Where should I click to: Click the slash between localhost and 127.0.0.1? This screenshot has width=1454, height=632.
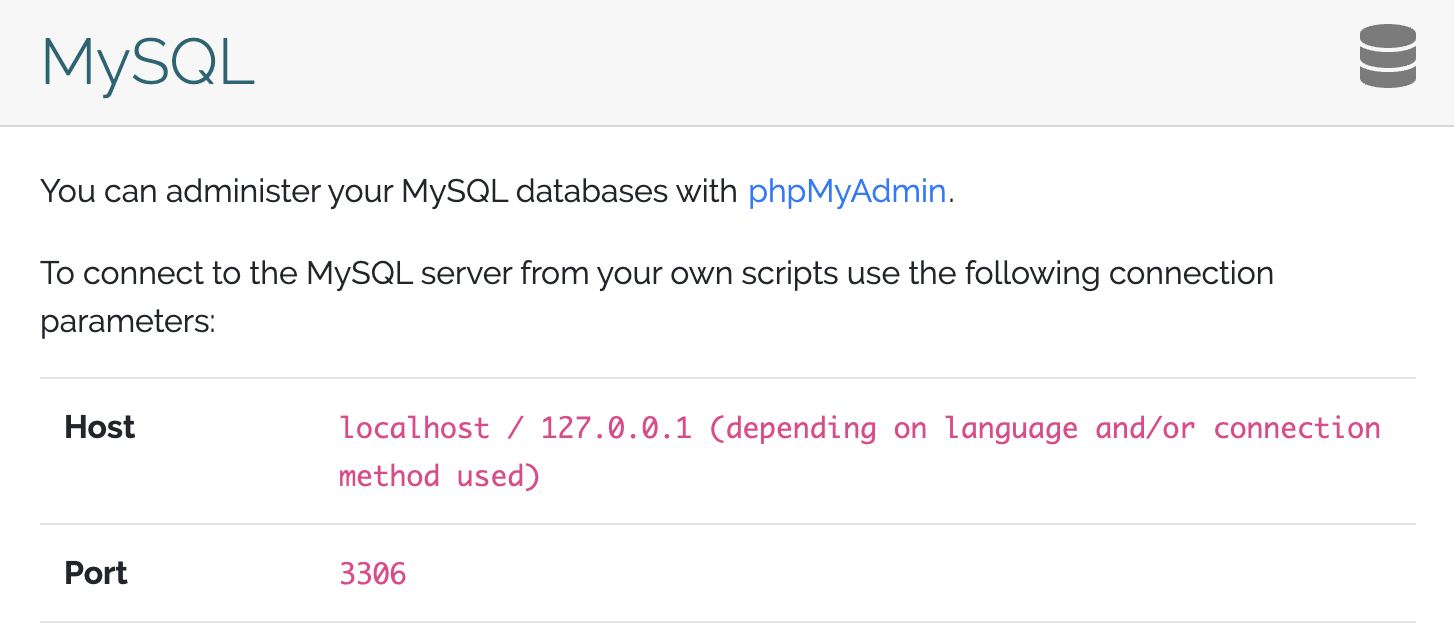(x=515, y=429)
